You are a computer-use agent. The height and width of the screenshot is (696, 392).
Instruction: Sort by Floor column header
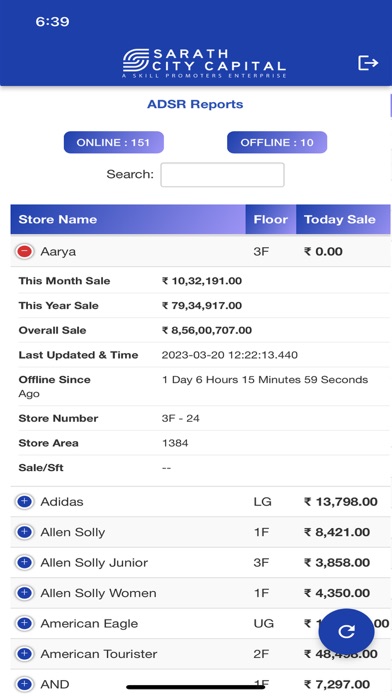(271, 219)
